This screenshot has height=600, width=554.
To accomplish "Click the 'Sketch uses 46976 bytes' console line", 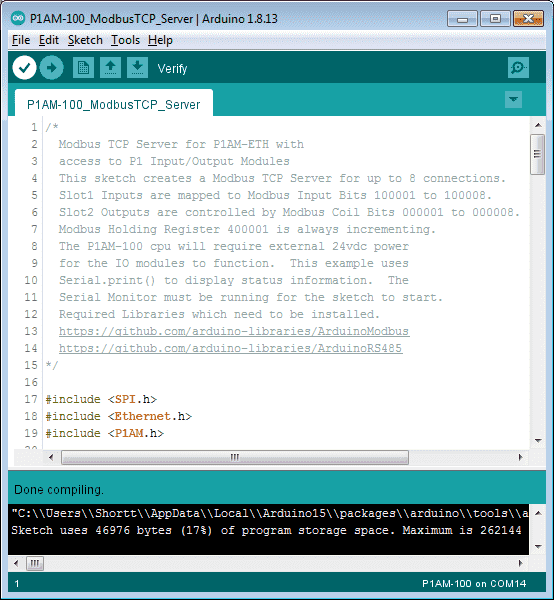I will click(x=266, y=530).
